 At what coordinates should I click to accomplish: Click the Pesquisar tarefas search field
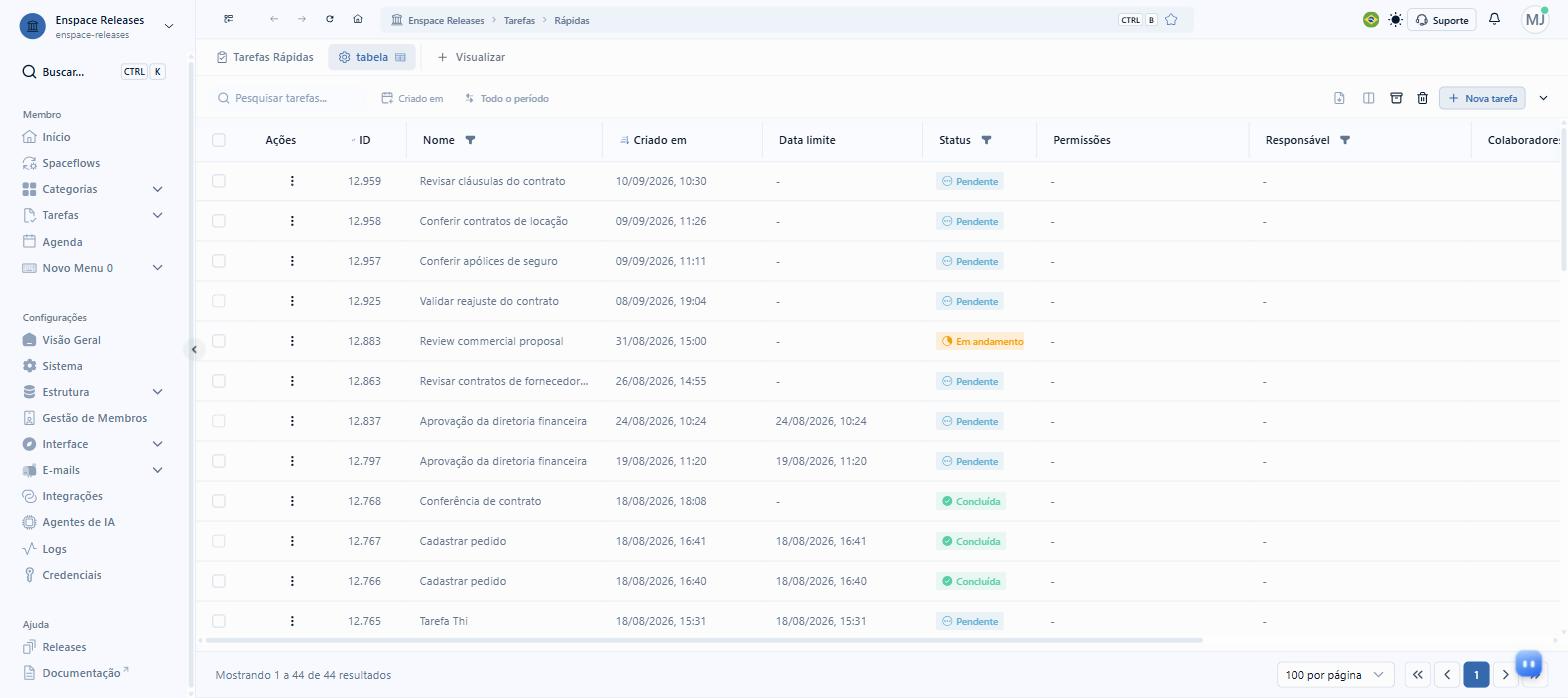pyautogui.click(x=290, y=98)
